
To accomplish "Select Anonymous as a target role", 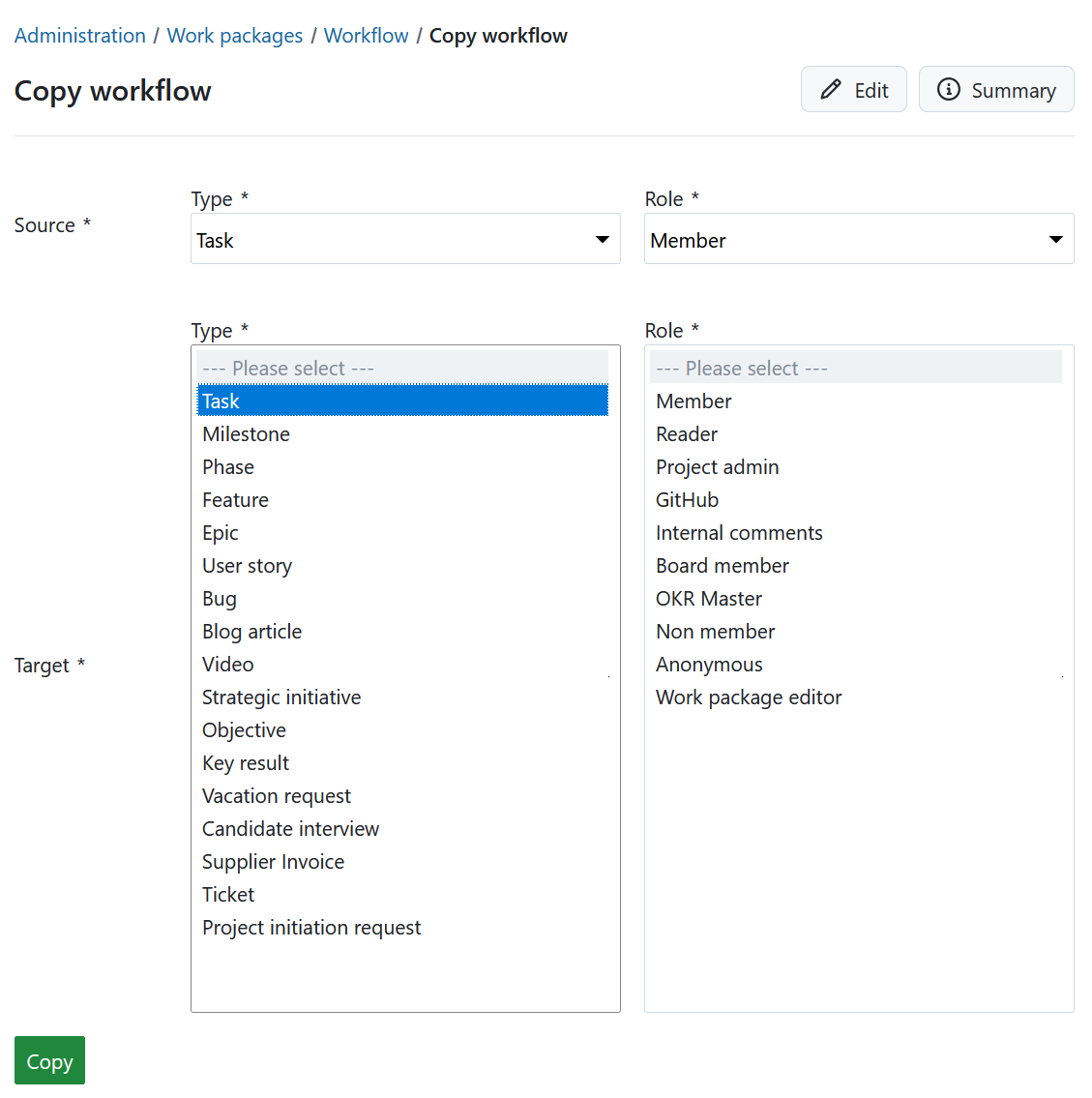I will click(709, 664).
